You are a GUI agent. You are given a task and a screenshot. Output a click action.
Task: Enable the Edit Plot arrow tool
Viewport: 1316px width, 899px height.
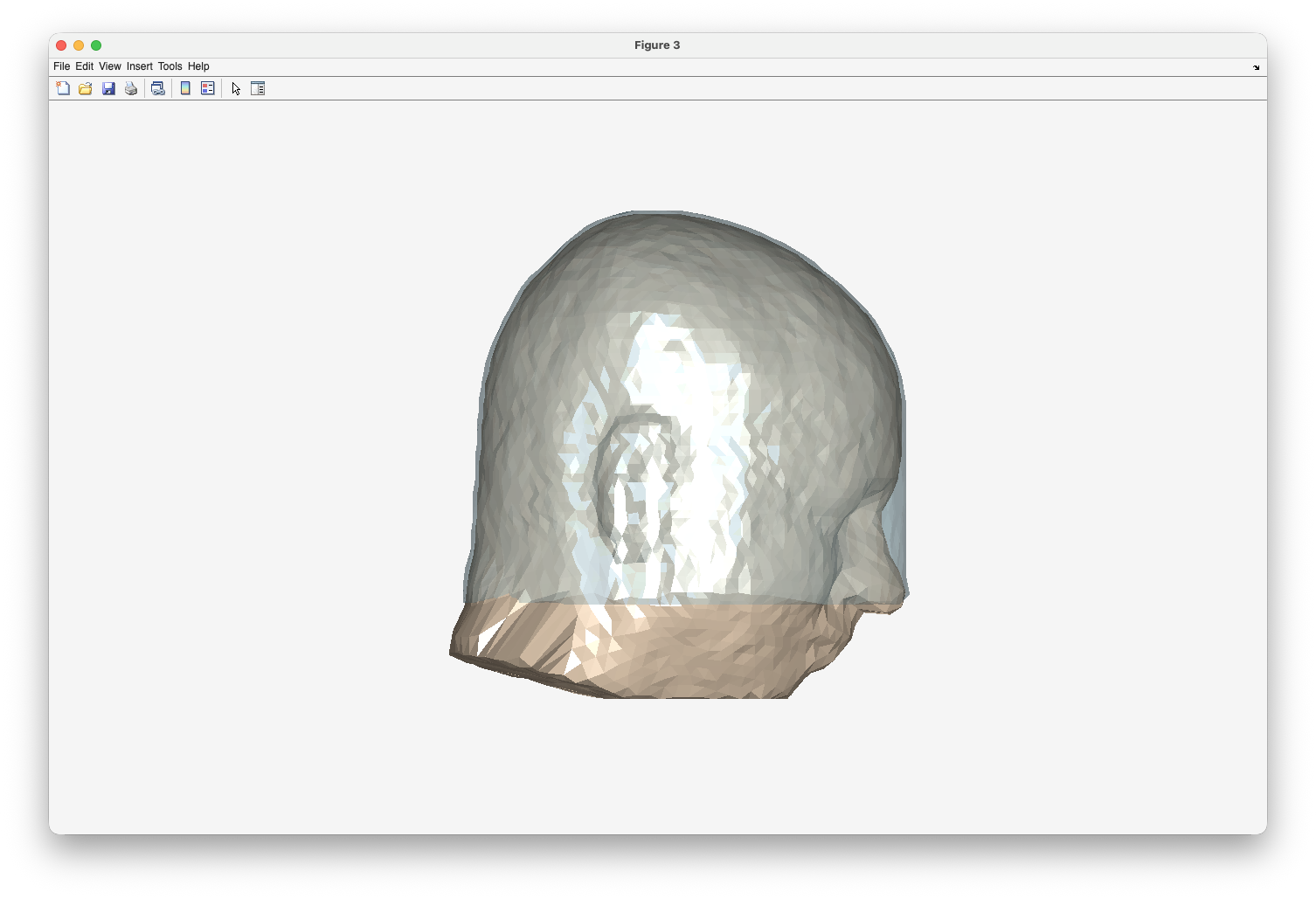[x=236, y=88]
